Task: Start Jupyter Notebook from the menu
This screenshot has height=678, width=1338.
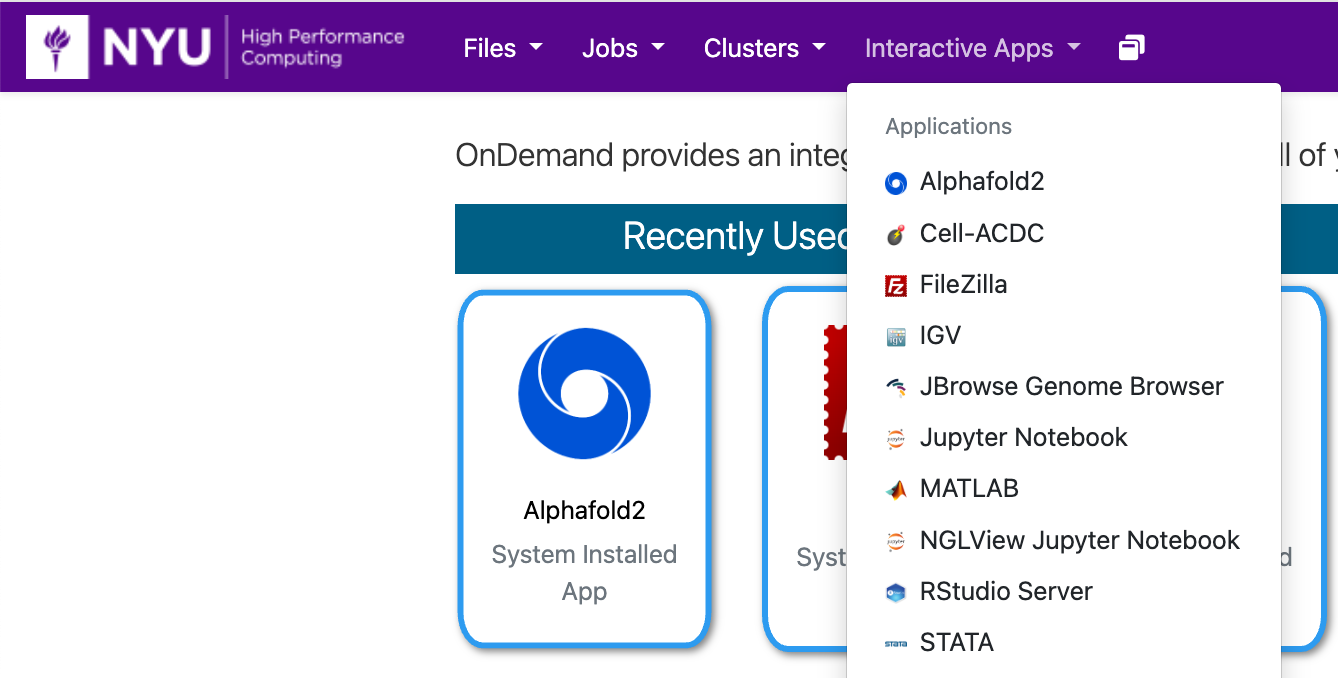Action: pos(1063,437)
